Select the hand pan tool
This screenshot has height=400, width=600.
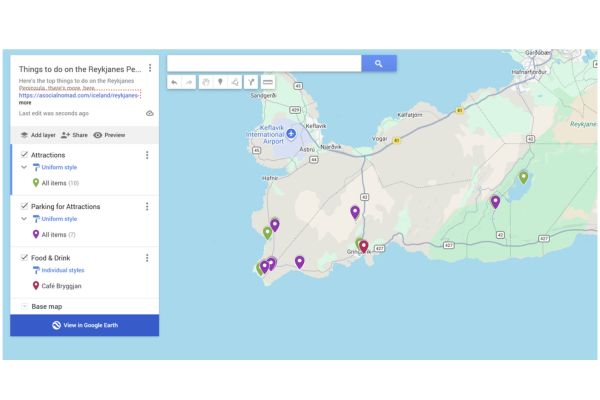click(206, 82)
